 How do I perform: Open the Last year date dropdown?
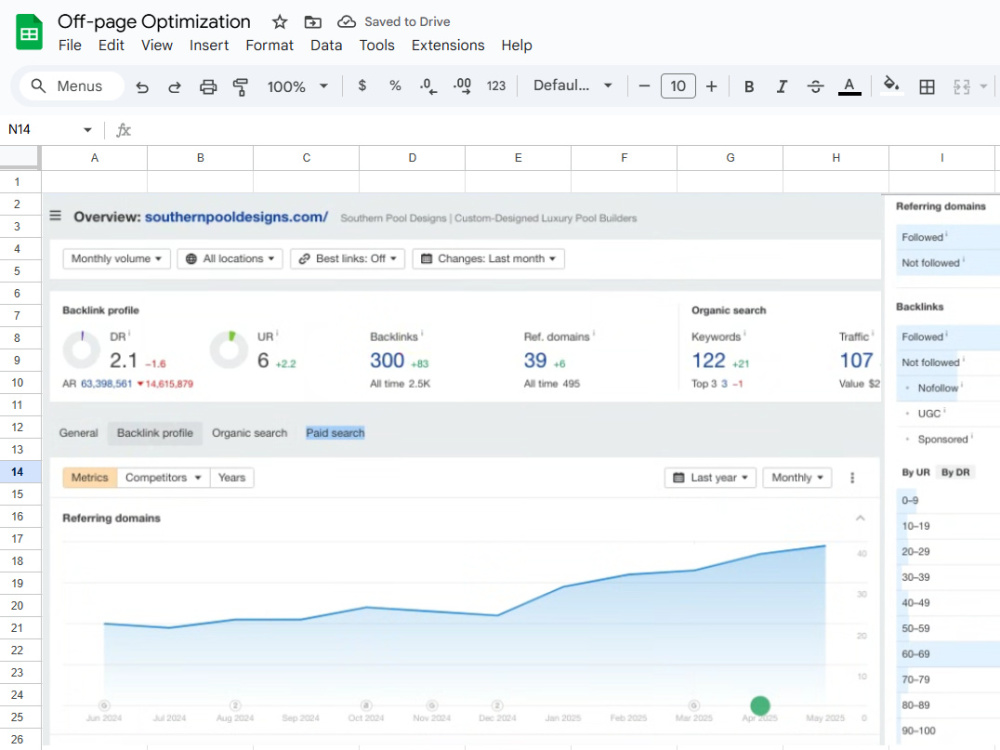point(710,478)
